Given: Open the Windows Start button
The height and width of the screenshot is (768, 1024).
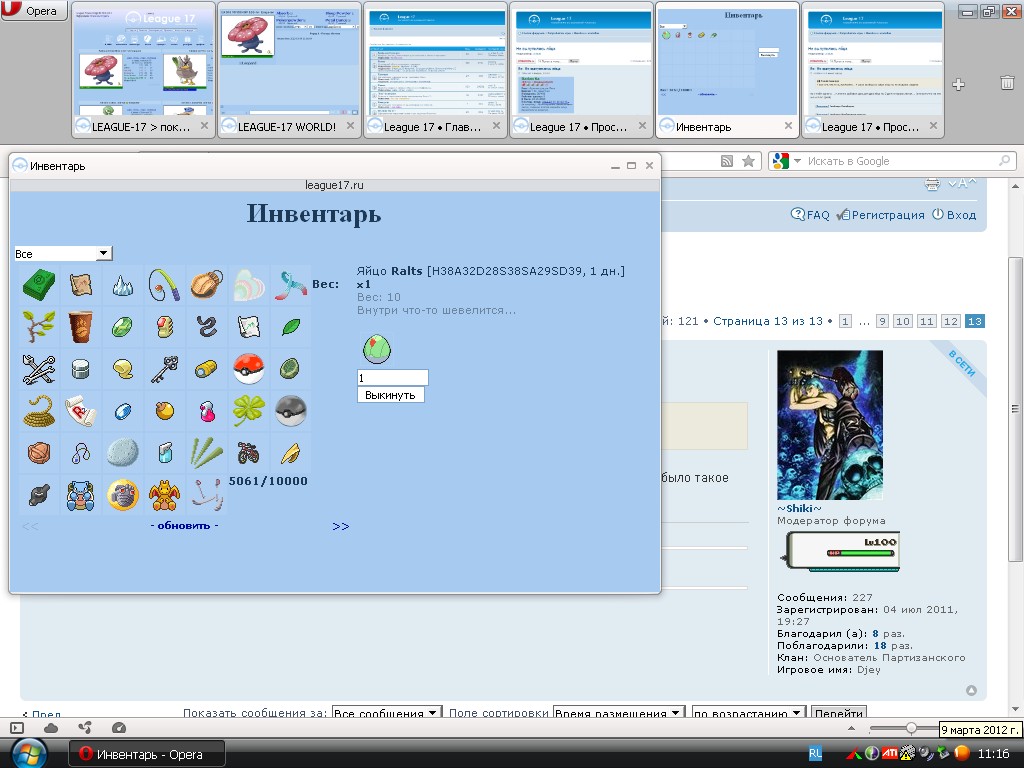Looking at the screenshot, I should click(x=29, y=754).
